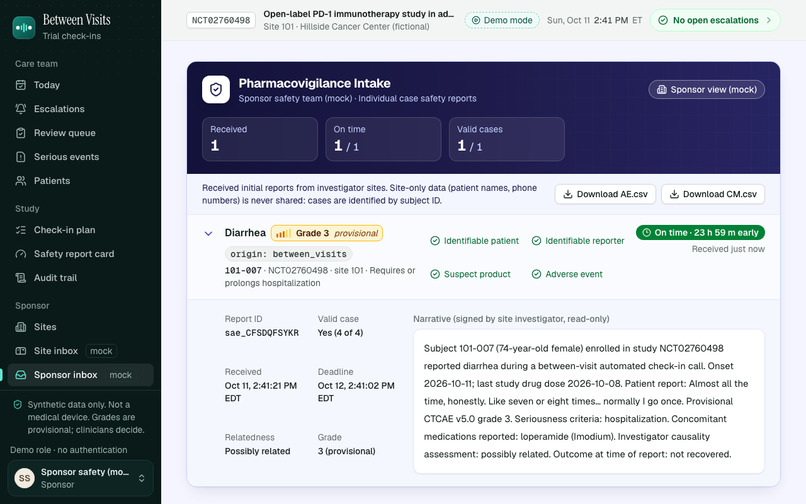
Task: Click the Pharmacovigilance Intake shield icon
Action: (x=216, y=89)
